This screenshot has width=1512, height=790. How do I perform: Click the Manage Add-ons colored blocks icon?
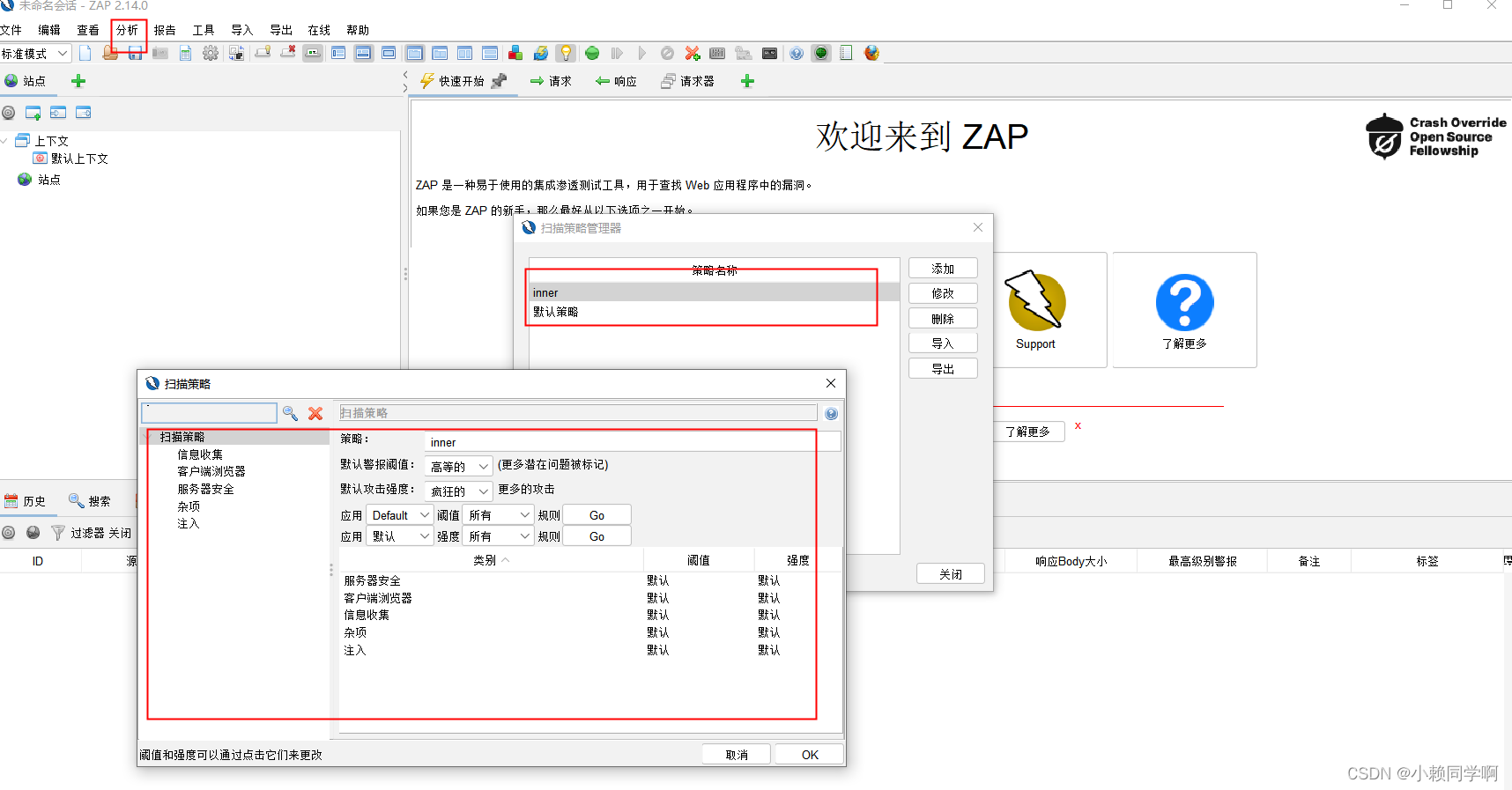515,54
